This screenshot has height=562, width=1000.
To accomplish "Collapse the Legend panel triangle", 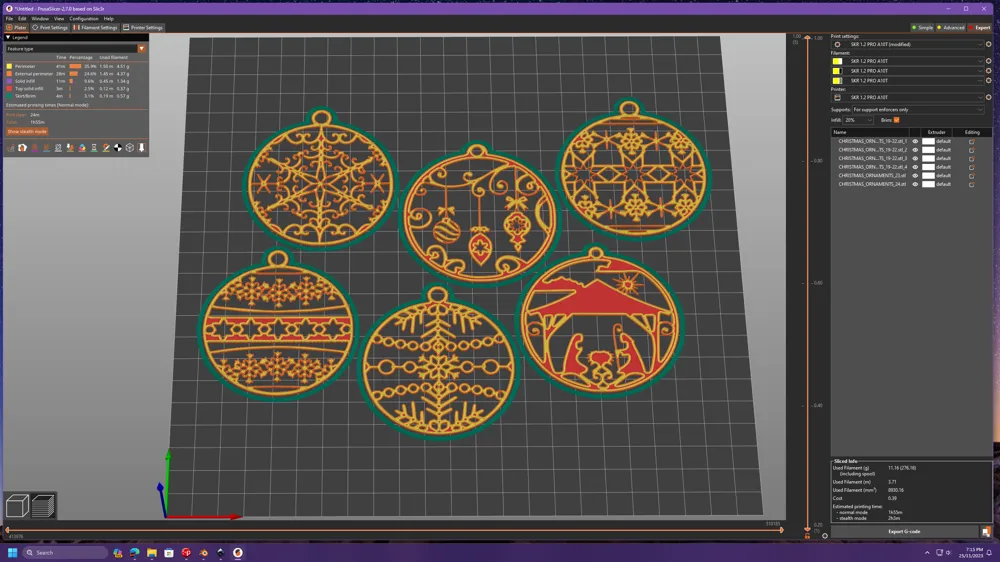I will click(8, 38).
